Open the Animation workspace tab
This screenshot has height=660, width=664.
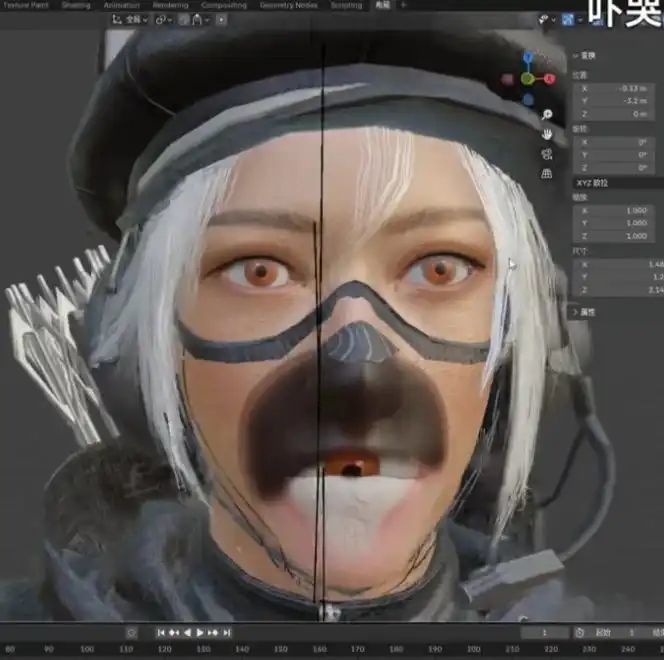coord(122,5)
